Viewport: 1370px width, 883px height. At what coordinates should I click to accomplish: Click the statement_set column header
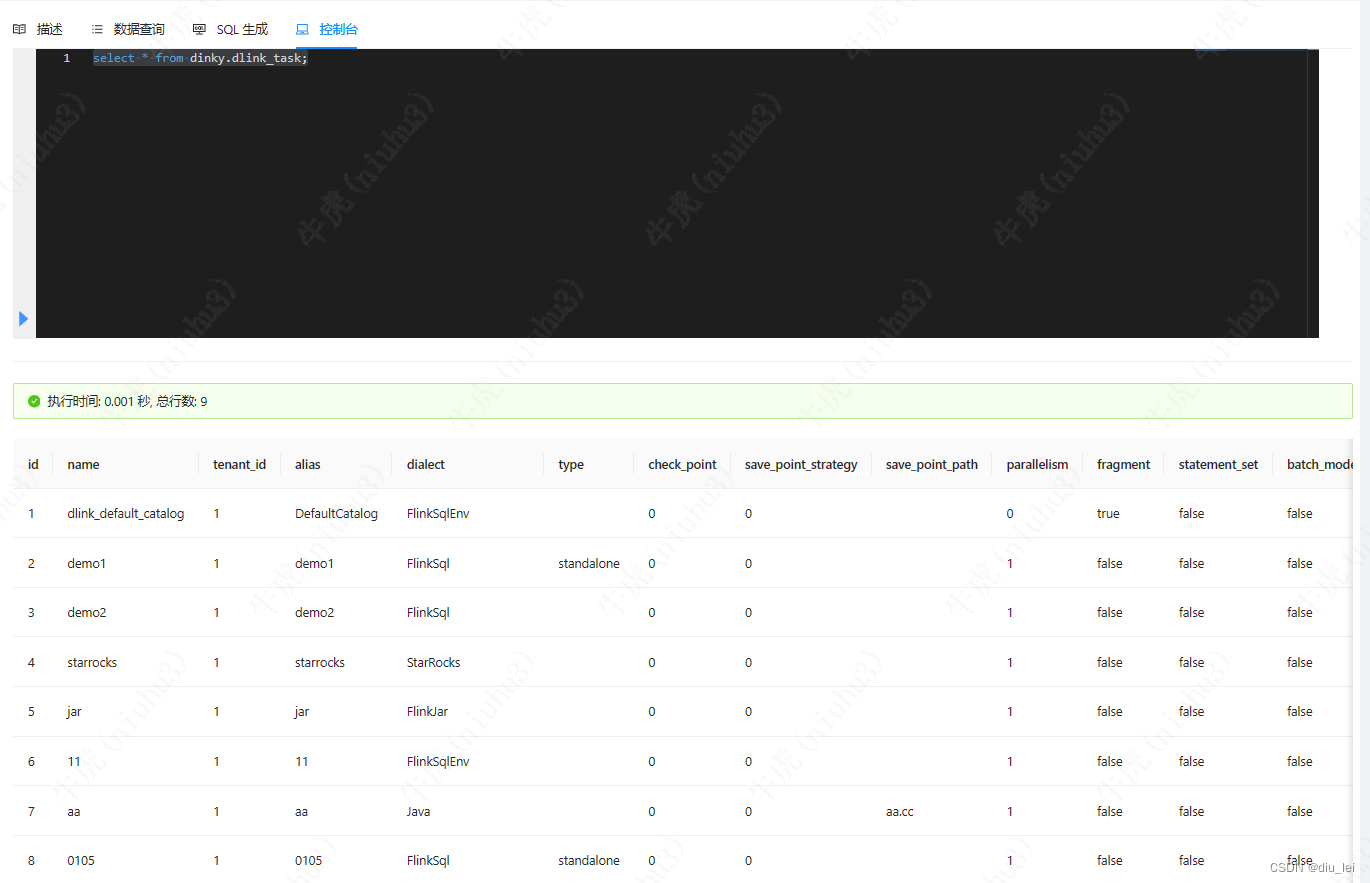click(x=1218, y=464)
